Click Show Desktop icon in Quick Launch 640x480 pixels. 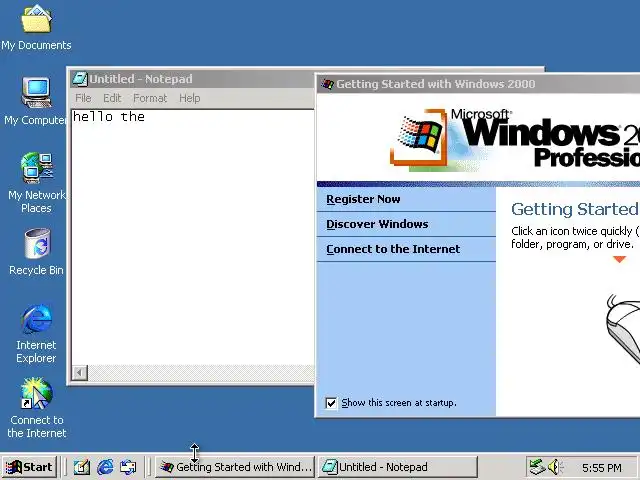click(82, 467)
